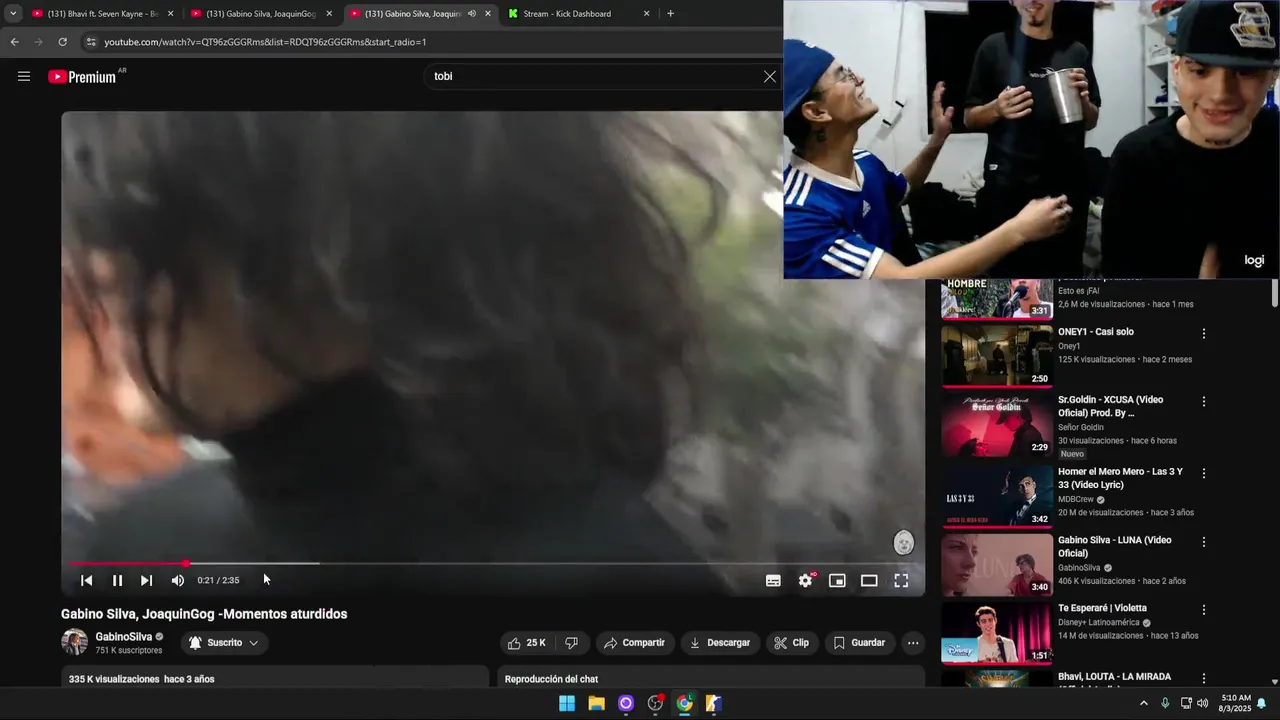The width and height of the screenshot is (1280, 720).
Task: Open more actions ellipsis under video
Action: coord(913,643)
